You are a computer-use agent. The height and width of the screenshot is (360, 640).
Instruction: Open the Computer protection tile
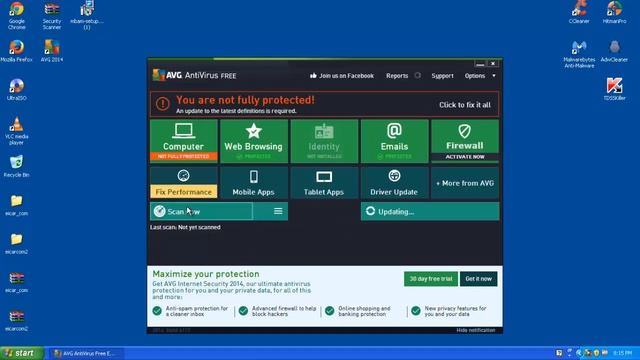click(184, 141)
